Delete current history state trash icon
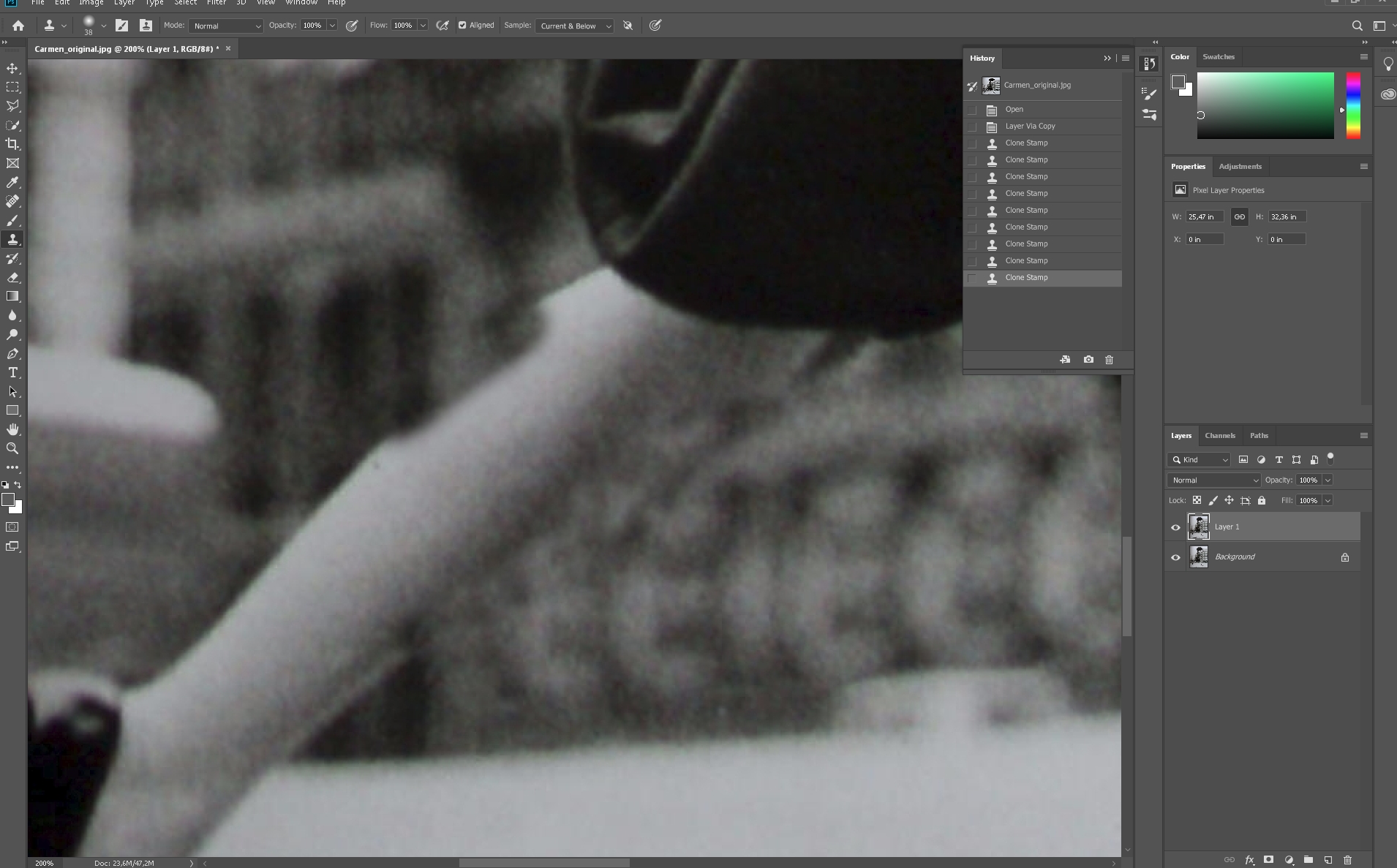 point(1109,360)
